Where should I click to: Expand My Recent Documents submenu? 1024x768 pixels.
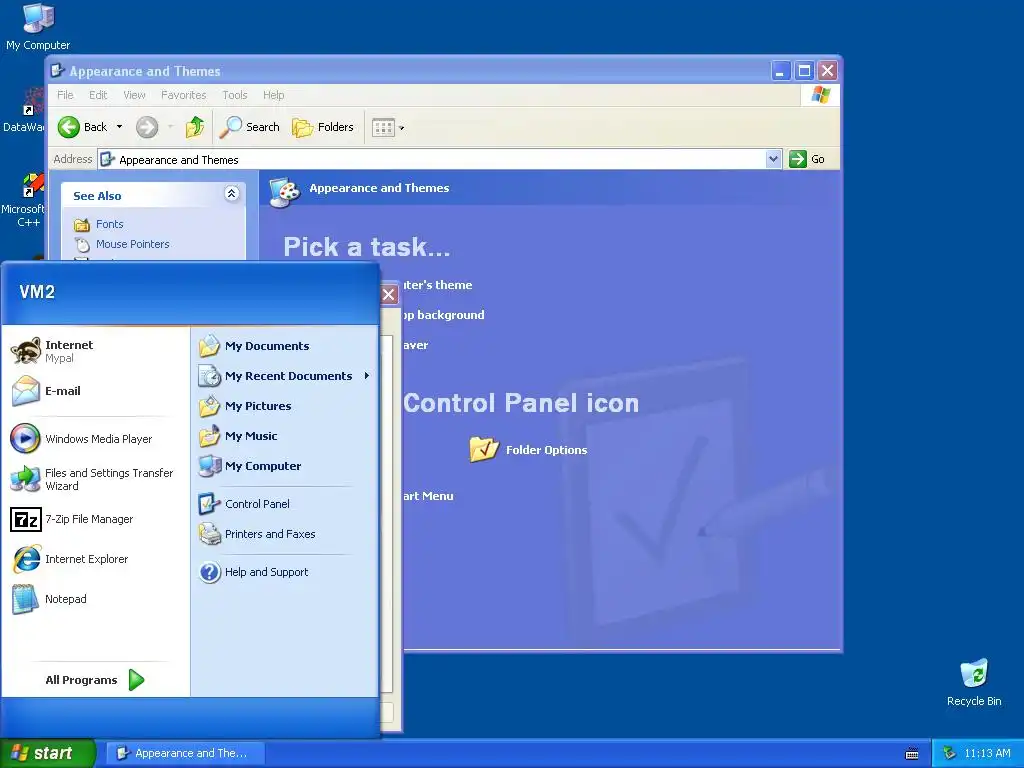pos(284,376)
